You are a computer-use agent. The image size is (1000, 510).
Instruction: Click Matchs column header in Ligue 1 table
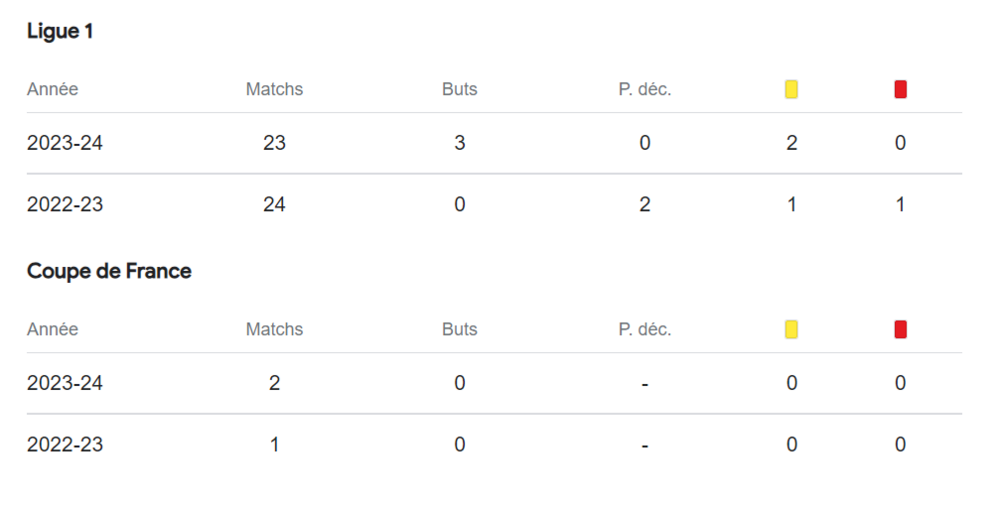click(x=274, y=89)
